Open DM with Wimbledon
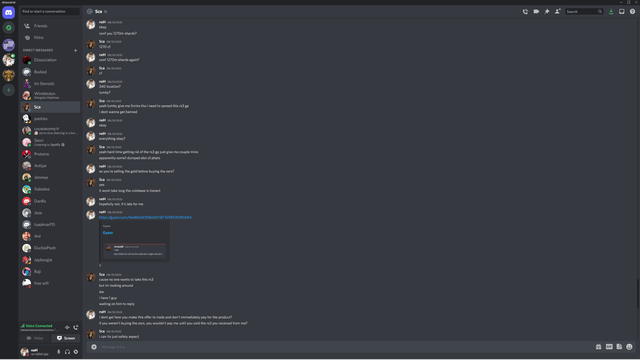This screenshot has width=640, height=360. pos(50,96)
